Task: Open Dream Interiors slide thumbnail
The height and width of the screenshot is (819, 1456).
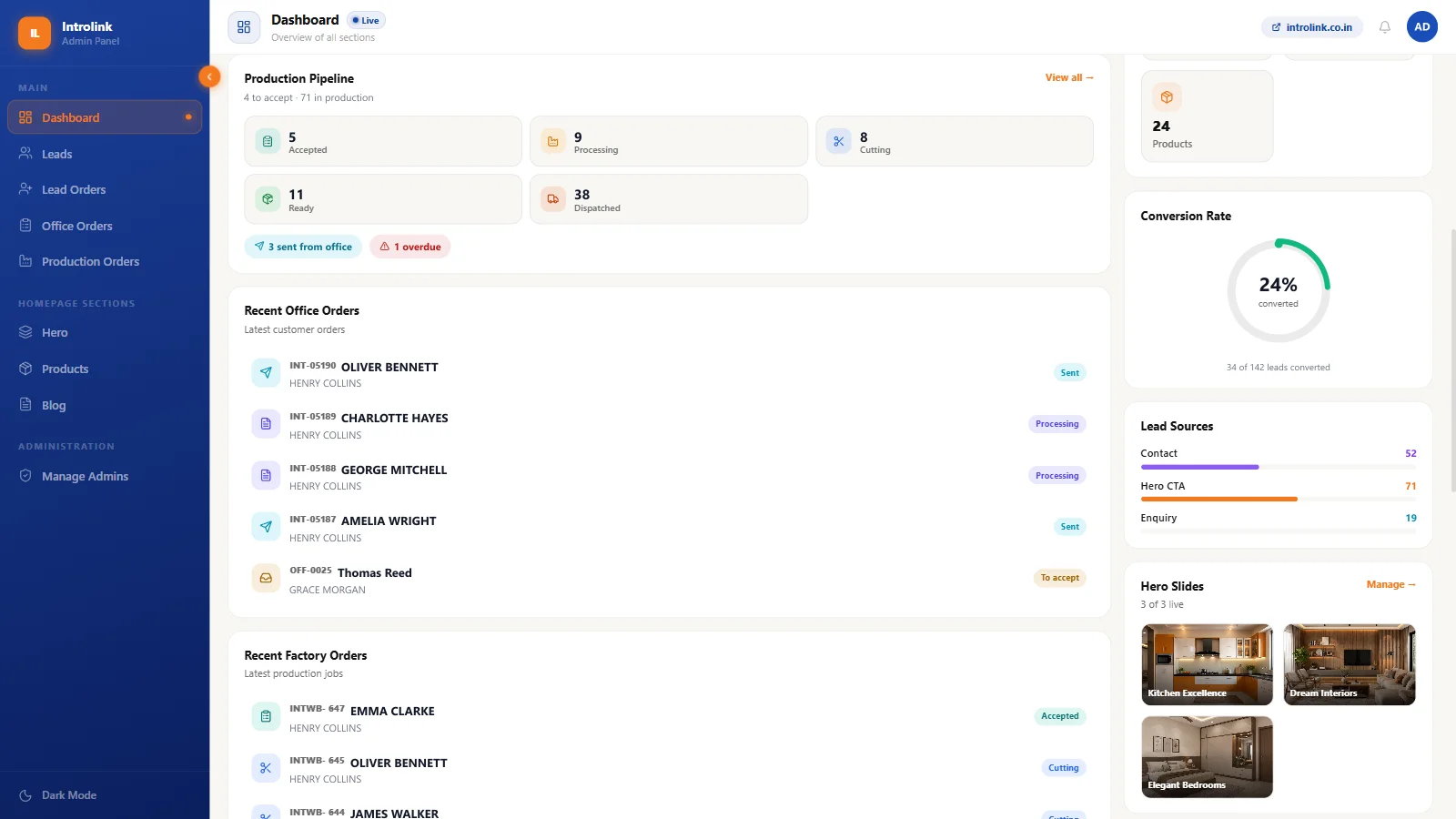Action: (1350, 664)
